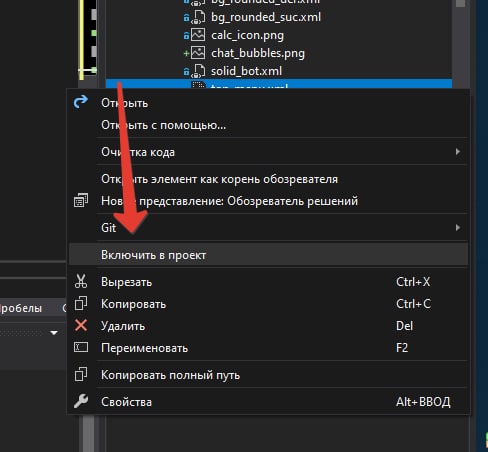The height and width of the screenshot is (452, 488).
Task: Click the red X delete icon
Action: pyautogui.click(x=81, y=325)
